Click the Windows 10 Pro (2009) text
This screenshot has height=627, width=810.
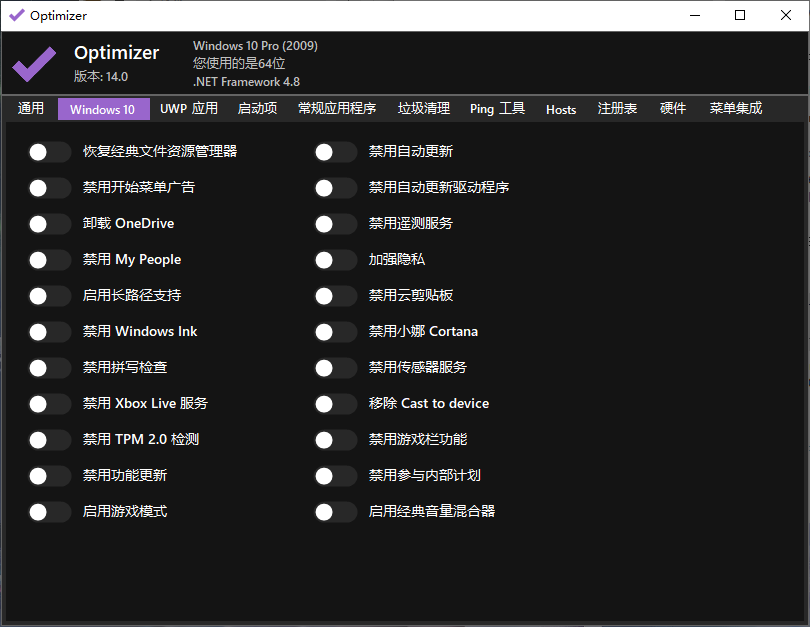(255, 46)
